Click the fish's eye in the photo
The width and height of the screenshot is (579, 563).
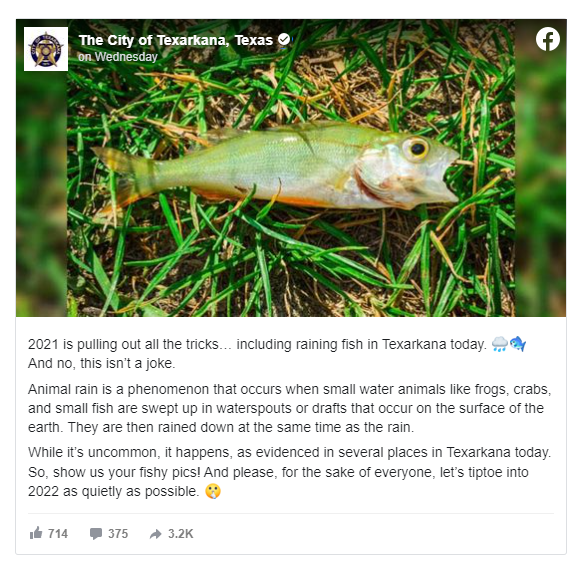pos(417,148)
